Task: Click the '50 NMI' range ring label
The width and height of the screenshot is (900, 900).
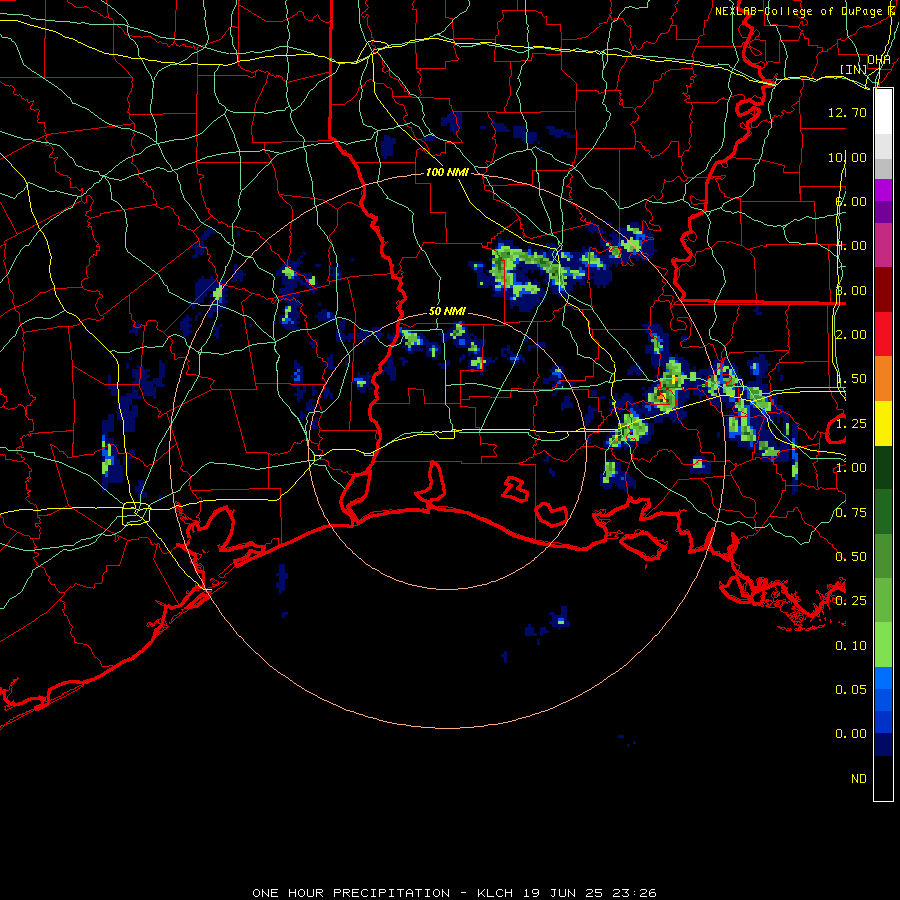Action: (447, 311)
